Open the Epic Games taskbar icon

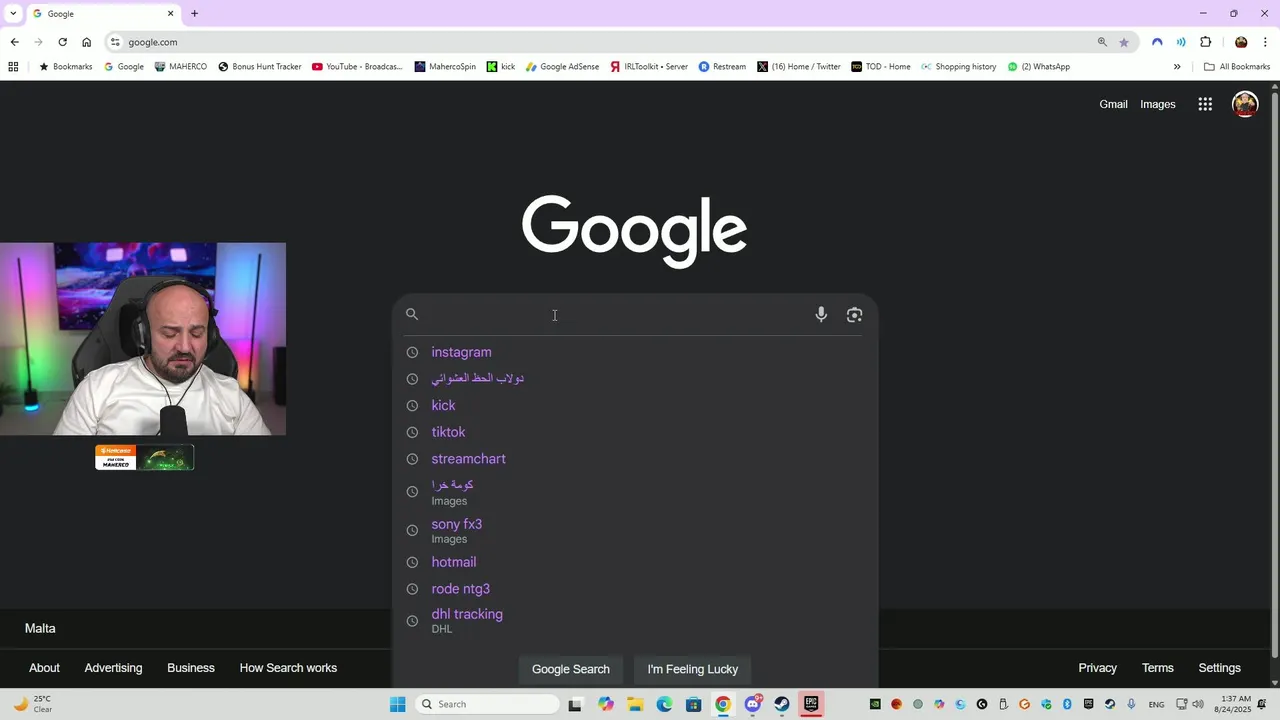click(811, 704)
